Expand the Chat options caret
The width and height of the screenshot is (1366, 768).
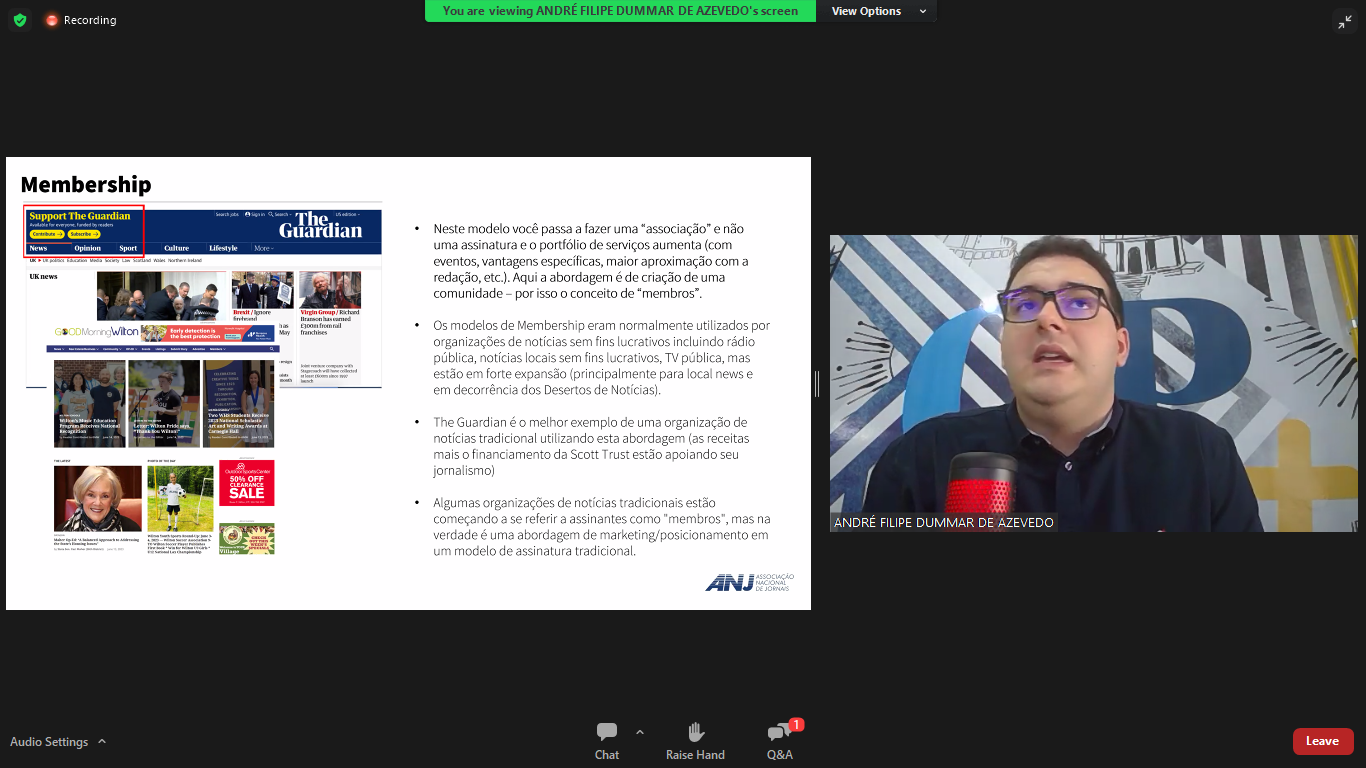(x=640, y=731)
